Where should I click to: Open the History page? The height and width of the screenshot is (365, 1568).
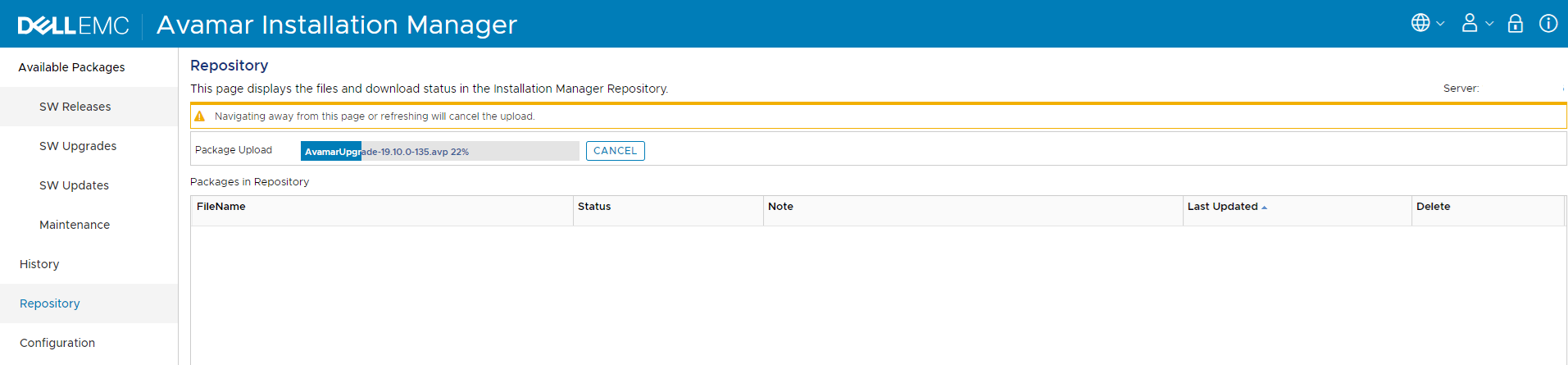(x=39, y=264)
